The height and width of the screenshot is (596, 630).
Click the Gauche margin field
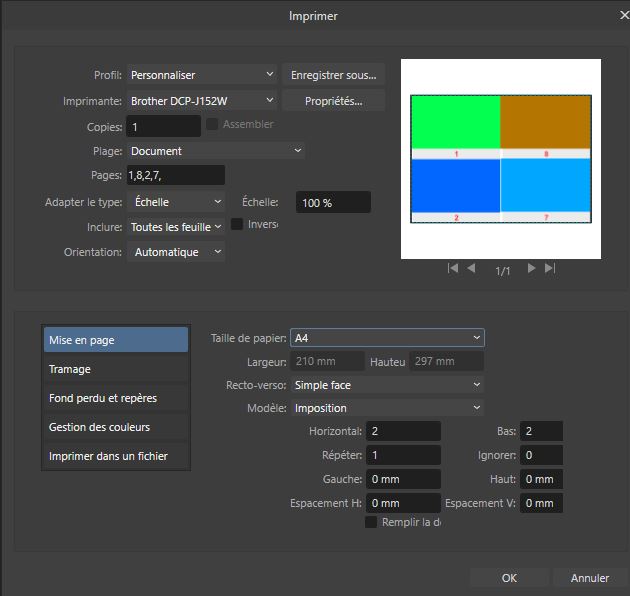click(403, 479)
